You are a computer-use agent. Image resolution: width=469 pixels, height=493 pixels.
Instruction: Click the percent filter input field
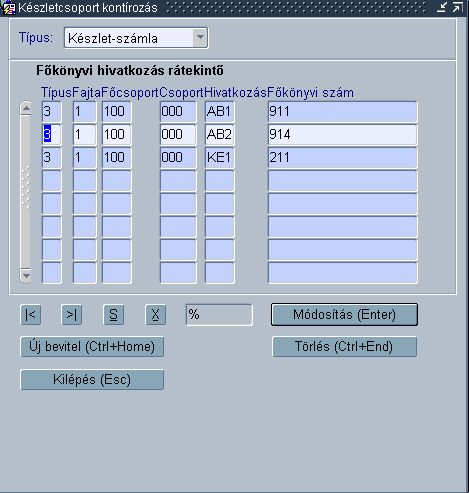[219, 314]
